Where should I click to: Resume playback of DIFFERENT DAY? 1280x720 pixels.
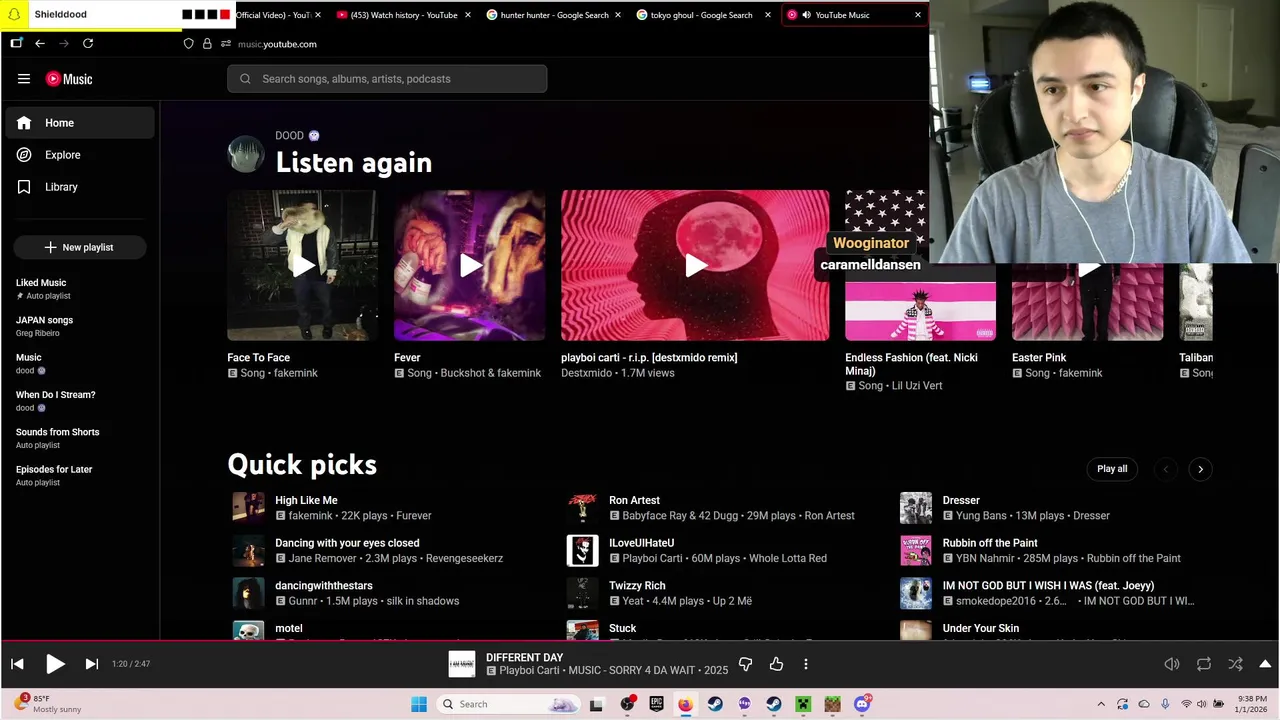tap(55, 664)
